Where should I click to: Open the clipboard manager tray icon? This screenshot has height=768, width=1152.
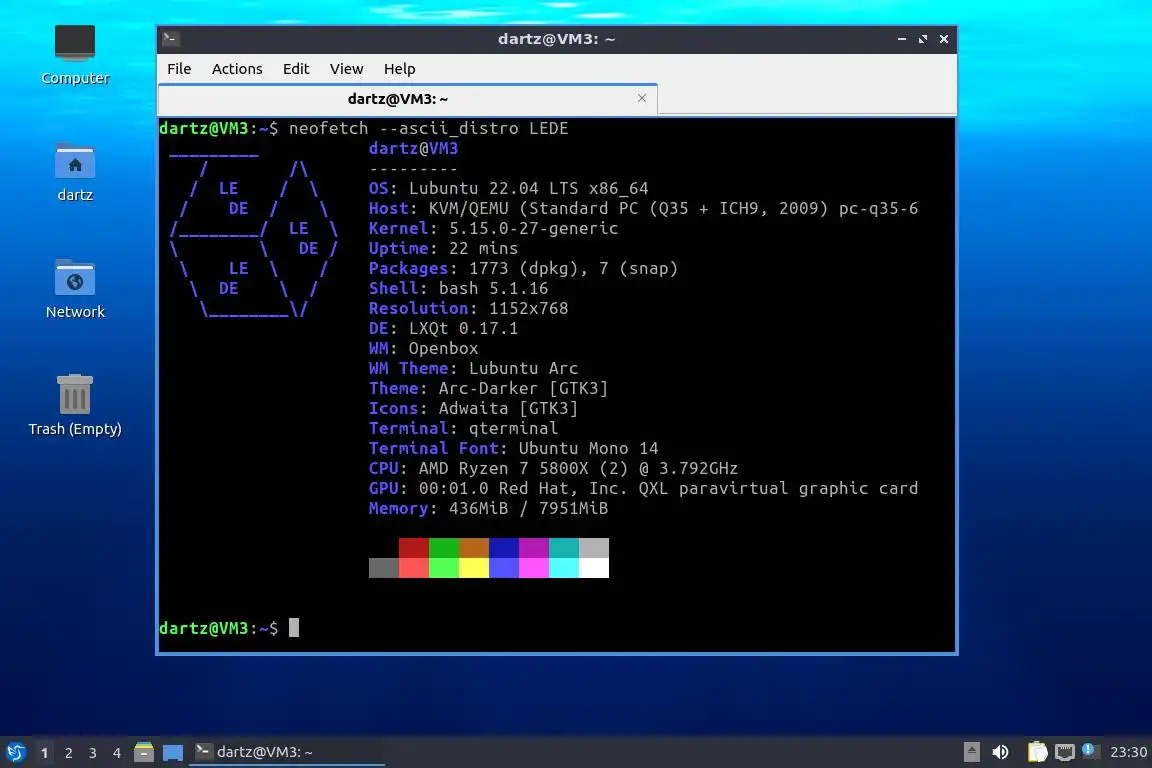1037,752
